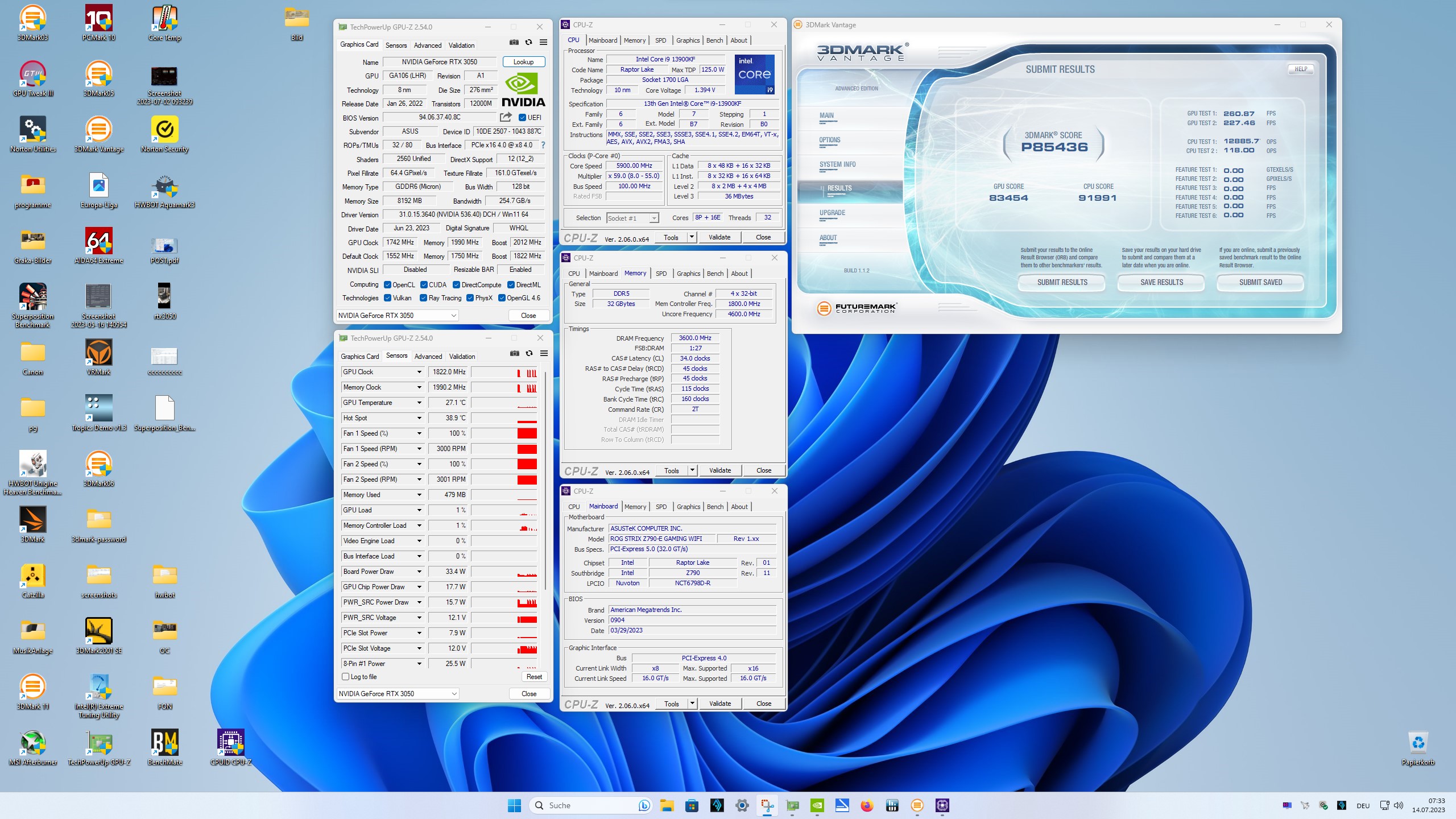1456x819 pixels.
Task: Switch to Validation tab in GPU-Z Sensors window
Action: [x=462, y=357]
